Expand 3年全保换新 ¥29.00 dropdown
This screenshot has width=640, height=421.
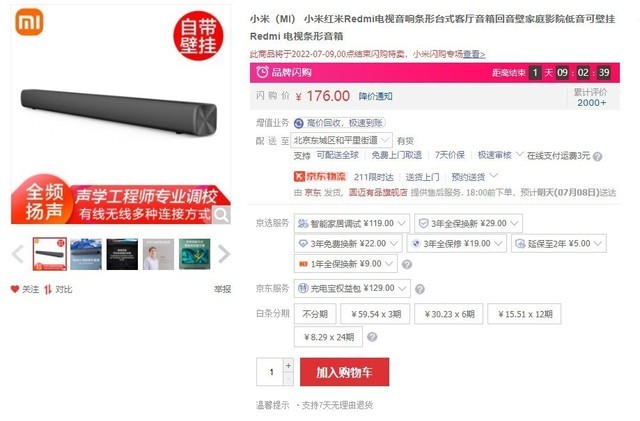point(469,223)
